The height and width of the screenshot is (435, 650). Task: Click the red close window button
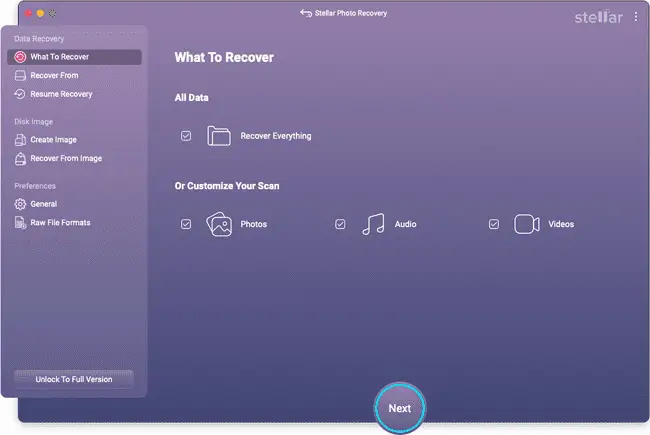coord(28,13)
